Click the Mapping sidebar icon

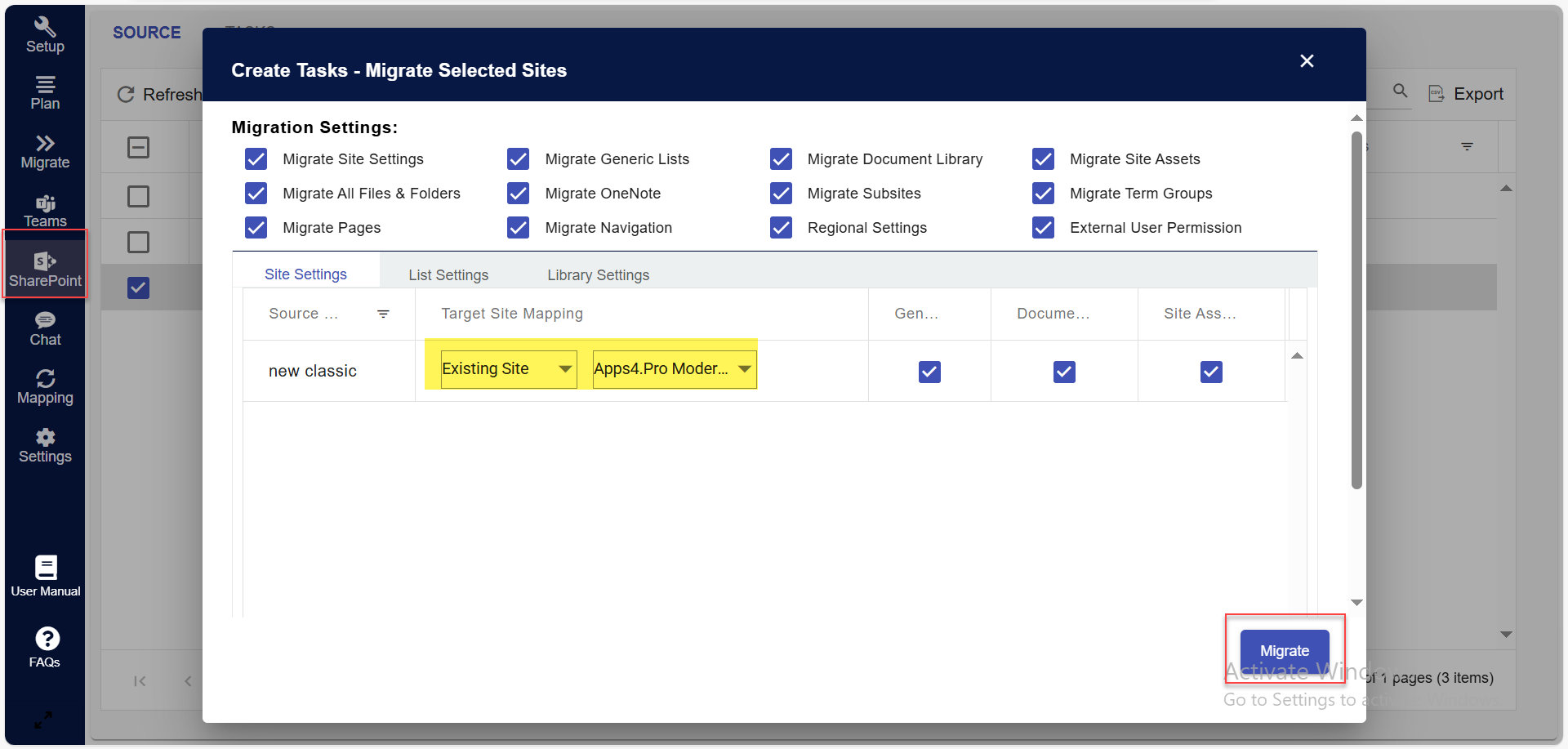[45, 386]
